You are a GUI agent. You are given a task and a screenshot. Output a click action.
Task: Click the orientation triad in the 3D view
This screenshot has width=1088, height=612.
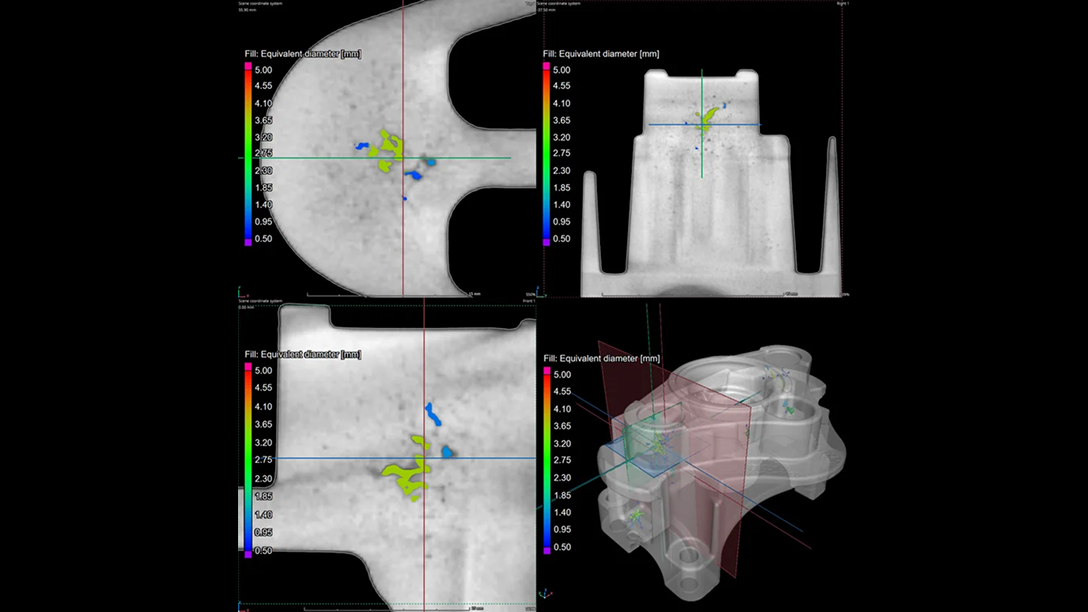pyautogui.click(x=545, y=593)
